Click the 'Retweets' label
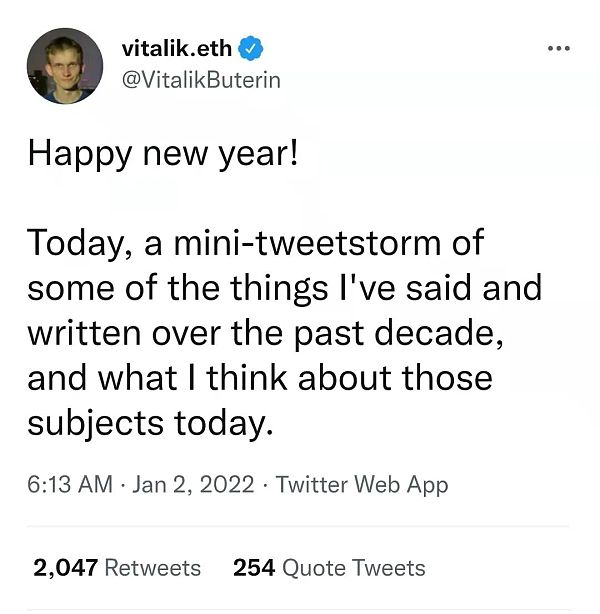The image size is (600, 614). [x=152, y=568]
